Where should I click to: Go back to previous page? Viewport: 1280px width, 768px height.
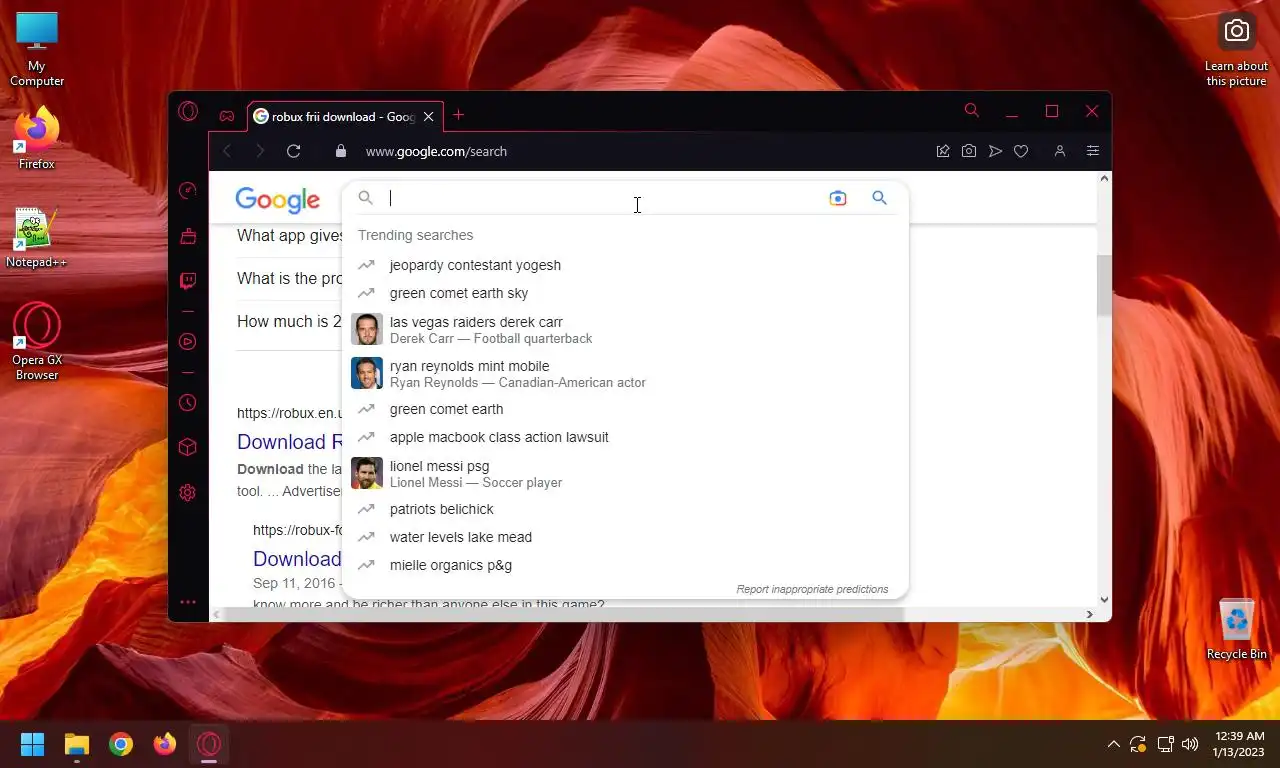click(227, 151)
